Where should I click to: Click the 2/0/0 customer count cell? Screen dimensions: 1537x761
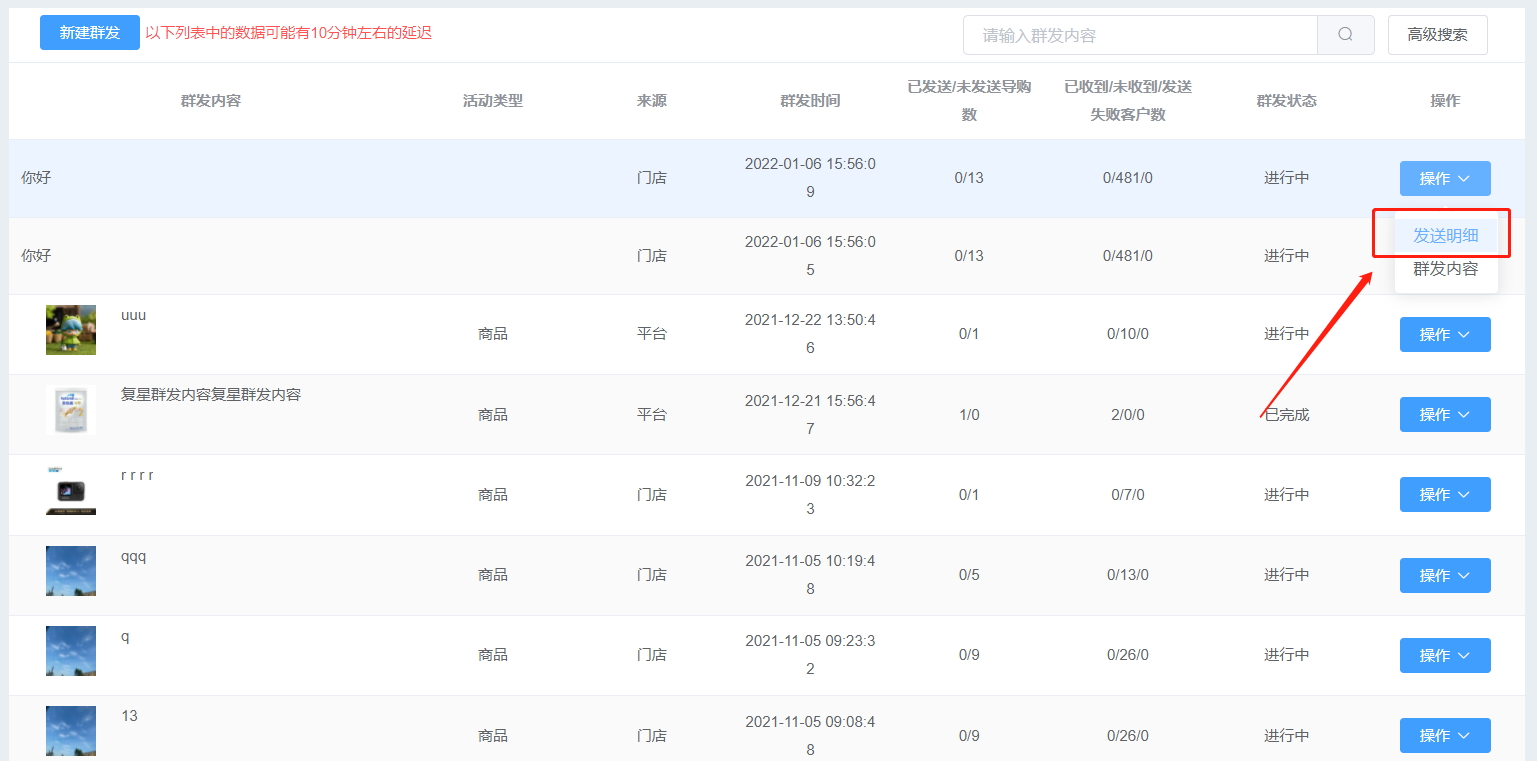point(1128,414)
